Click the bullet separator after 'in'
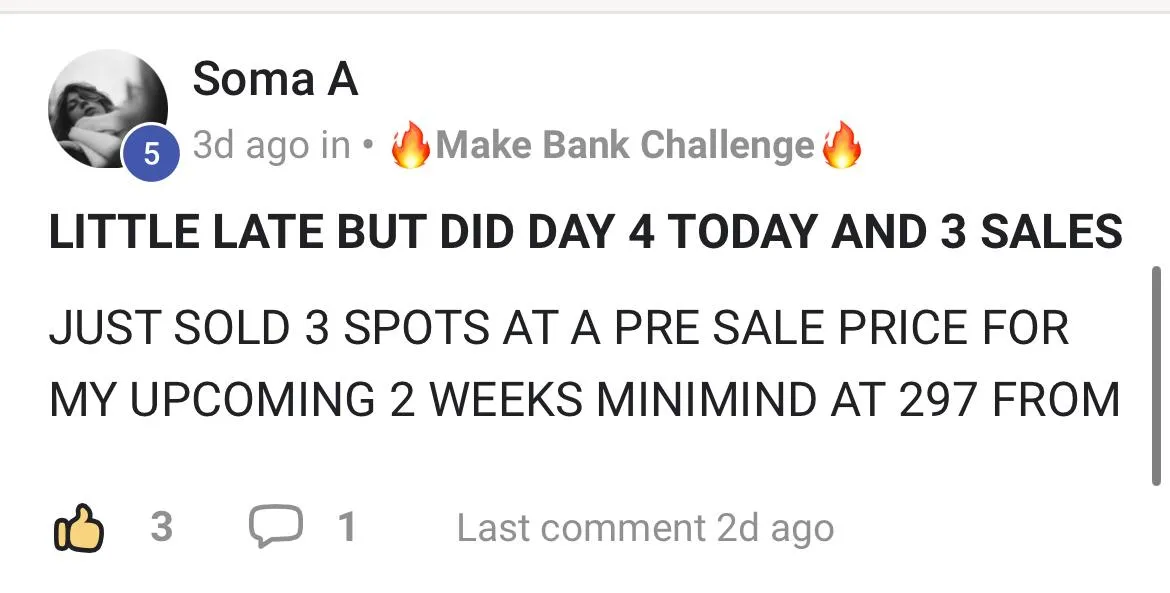1170x593 pixels. click(366, 146)
